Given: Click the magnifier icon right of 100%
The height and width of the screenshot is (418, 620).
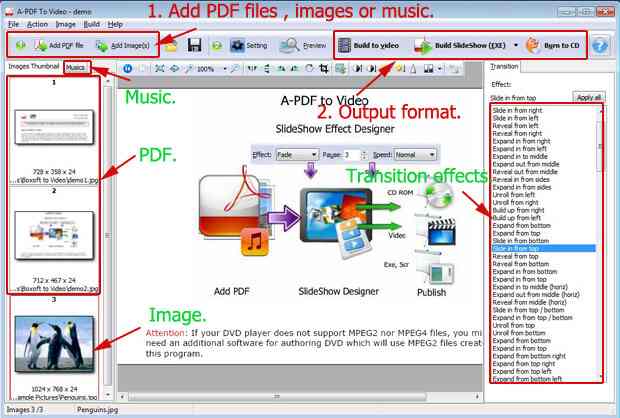Looking at the screenshot, I should [x=234, y=69].
